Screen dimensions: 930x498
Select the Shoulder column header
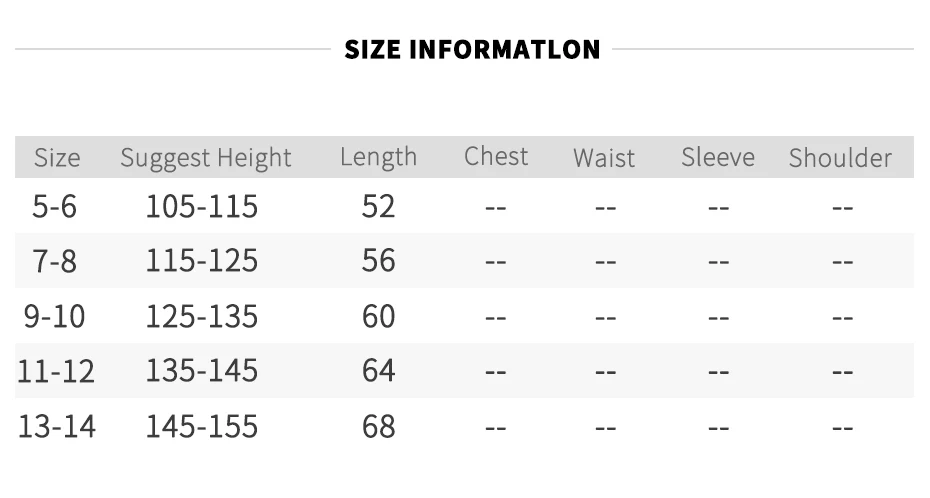pyautogui.click(x=840, y=158)
